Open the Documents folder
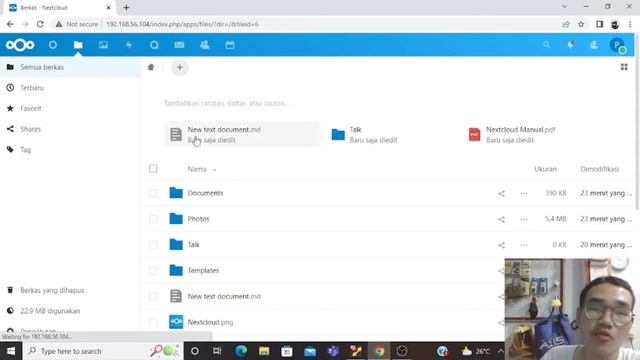Screen dimensions: 640x360 [x=205, y=193]
